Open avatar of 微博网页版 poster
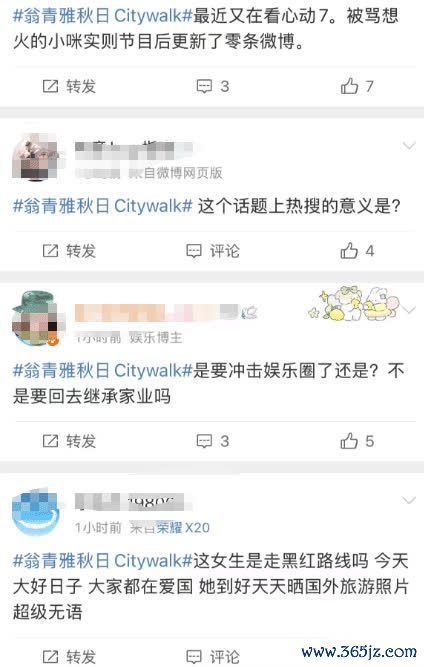Viewport: 424px width, 667px height. 36,157
